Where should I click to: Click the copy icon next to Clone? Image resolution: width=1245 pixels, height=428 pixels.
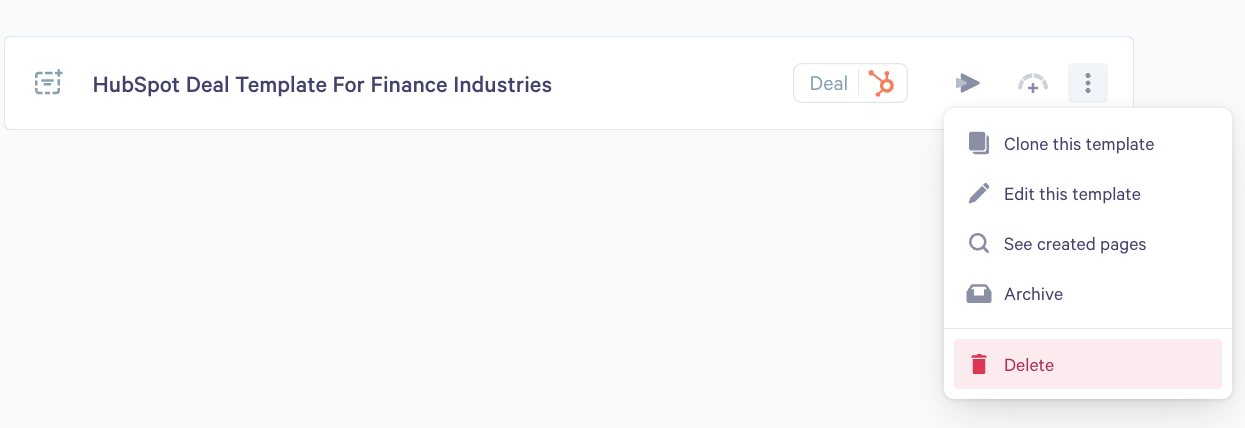979,144
